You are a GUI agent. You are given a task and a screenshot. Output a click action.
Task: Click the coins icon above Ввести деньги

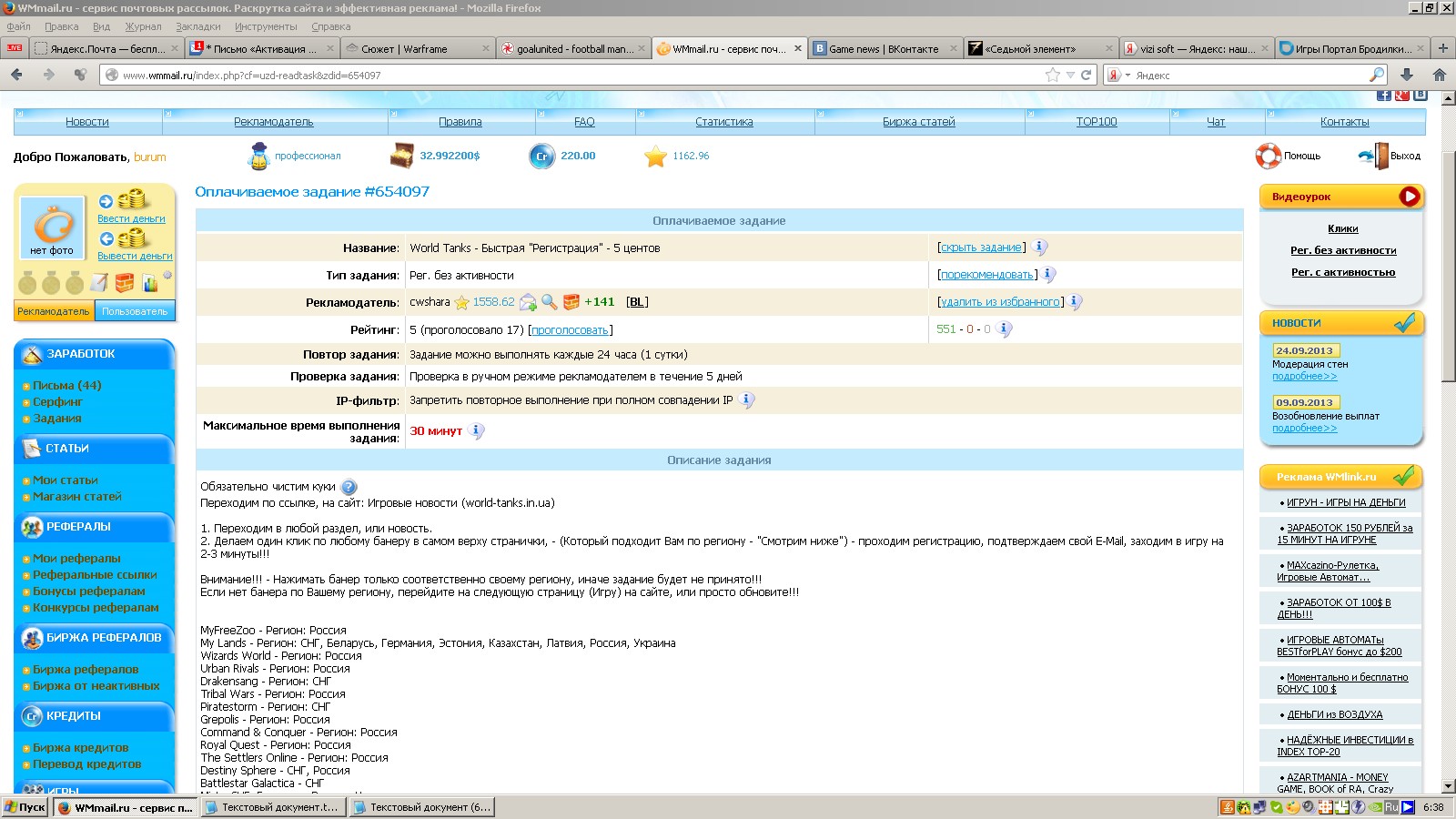click(x=132, y=199)
